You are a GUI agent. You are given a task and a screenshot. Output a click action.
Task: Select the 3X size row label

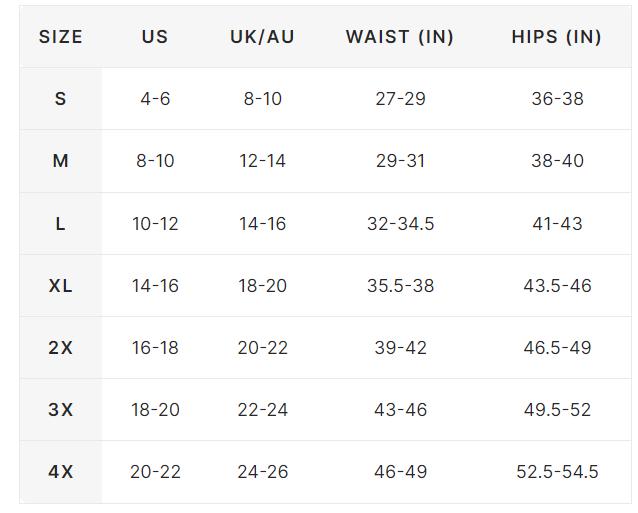pos(61,410)
